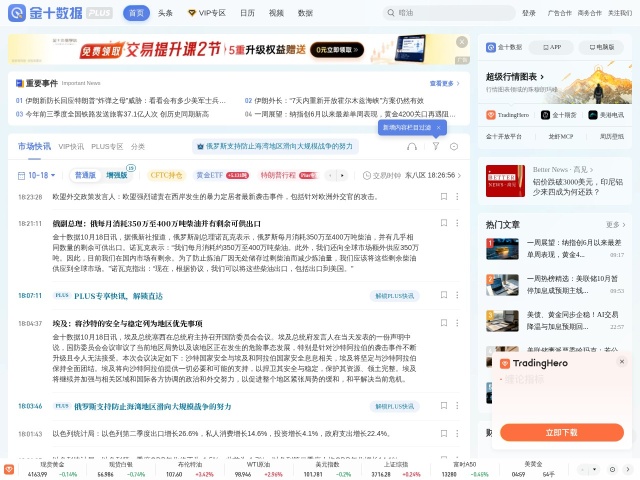Bookmark the 18:21:11 Russian diesel news
Screen dimensions: 640x480
(444, 223)
